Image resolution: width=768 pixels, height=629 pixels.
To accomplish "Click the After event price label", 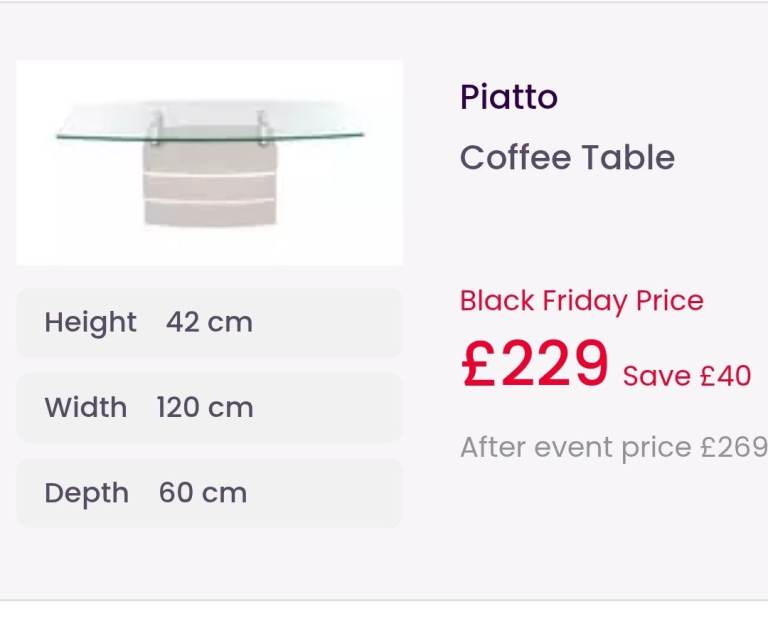I will point(577,447).
